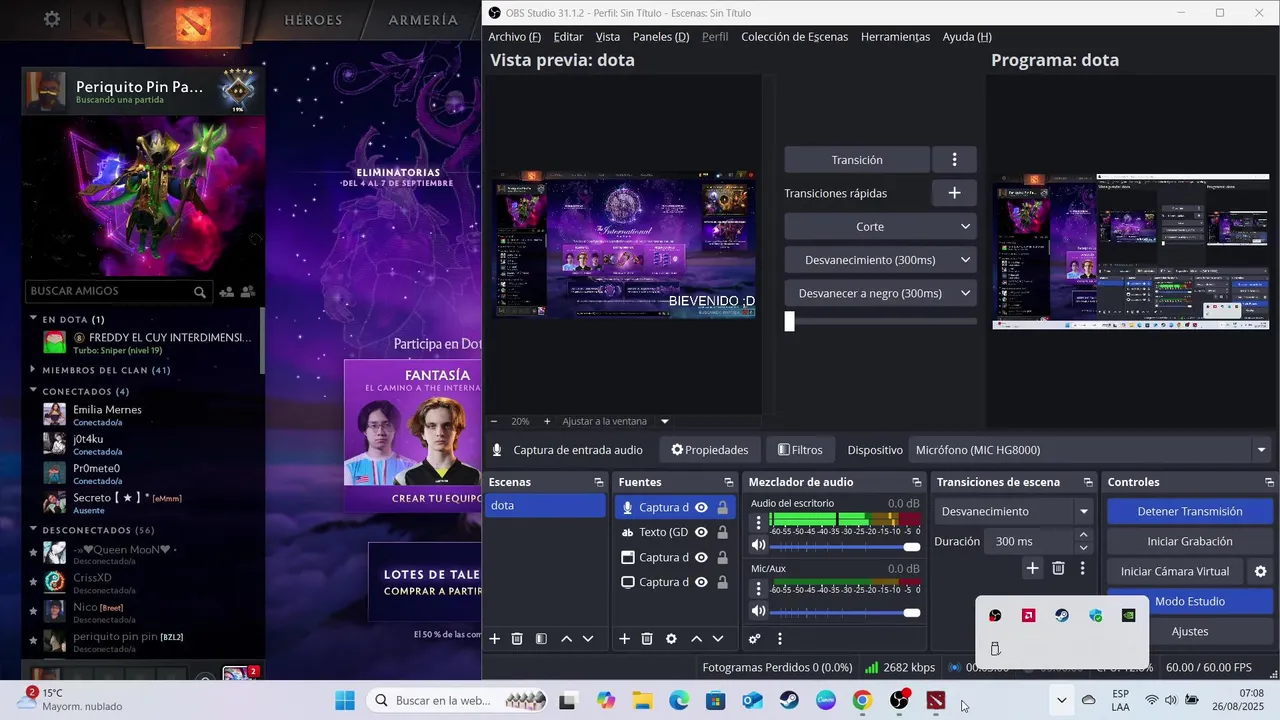Lock the display capture source
Image resolution: width=1280 pixels, height=720 pixels.
[722, 582]
